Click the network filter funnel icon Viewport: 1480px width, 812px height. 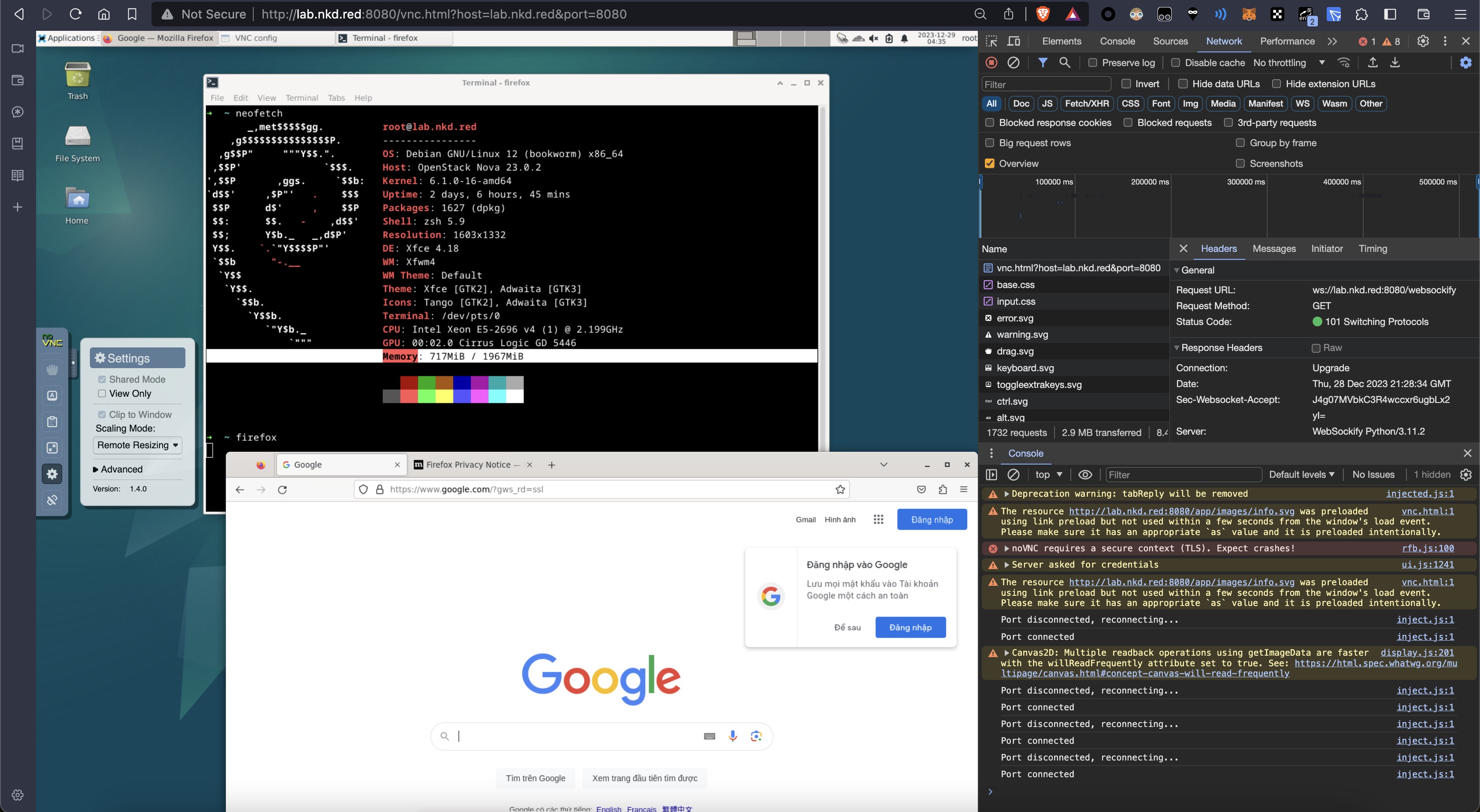(x=1042, y=63)
